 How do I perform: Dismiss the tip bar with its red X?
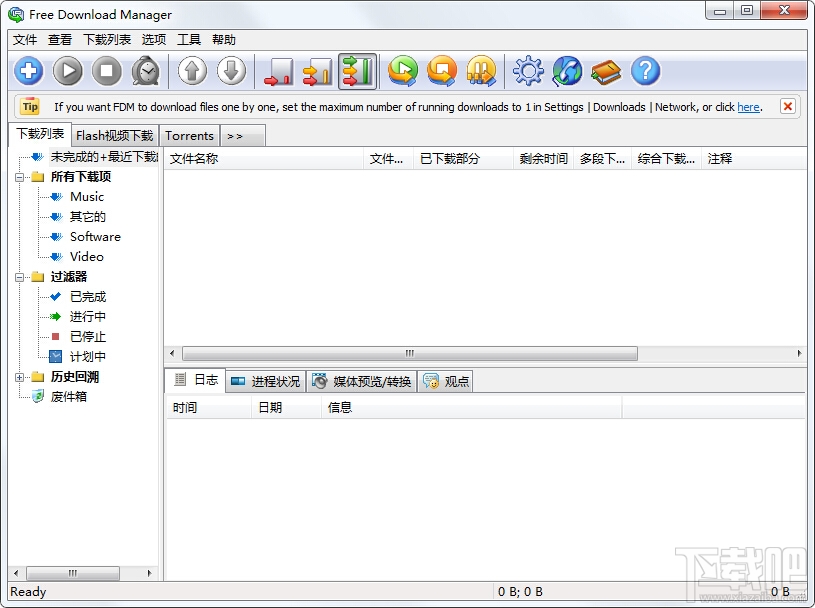(789, 106)
